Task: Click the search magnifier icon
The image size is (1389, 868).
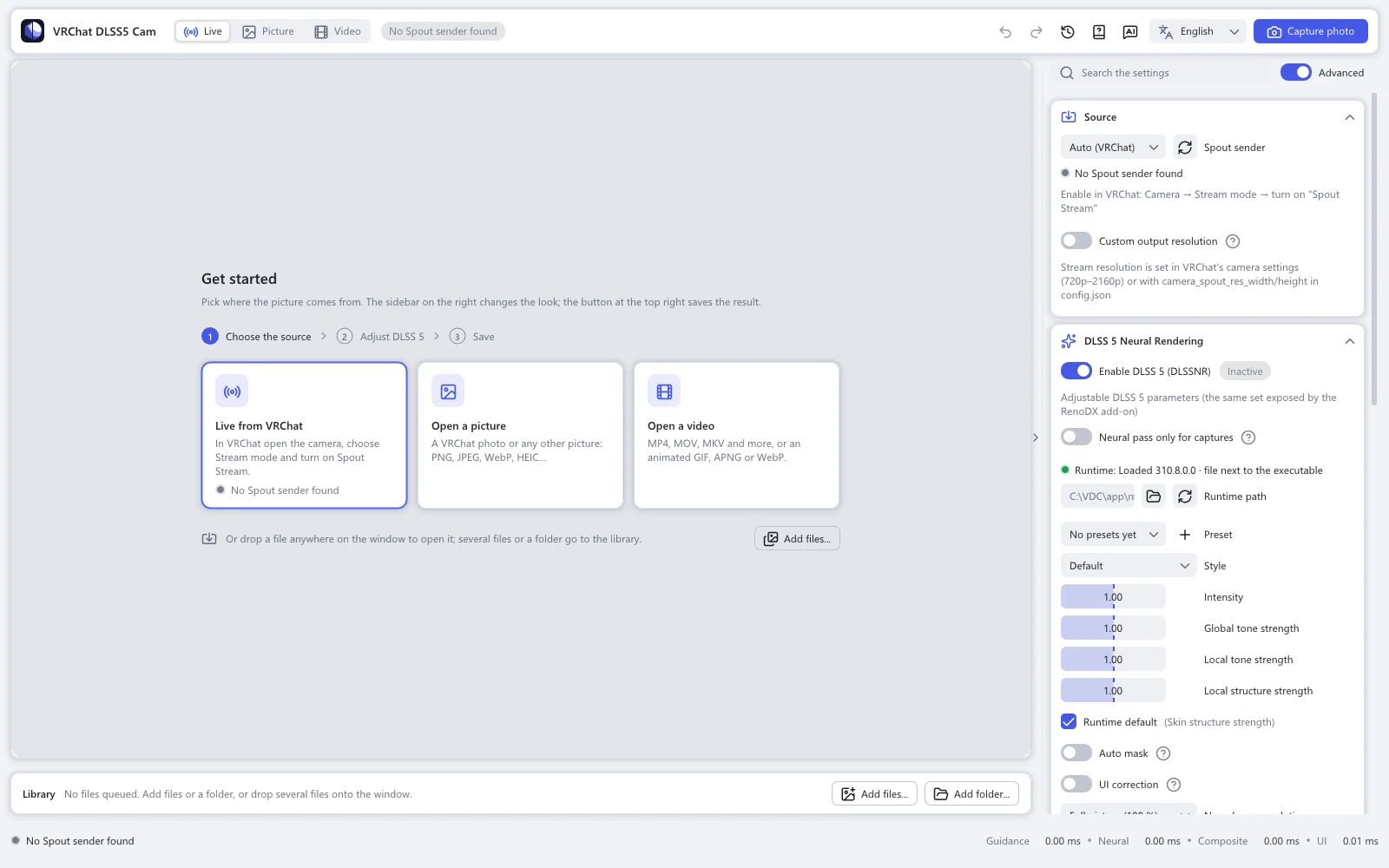Action: (1067, 73)
